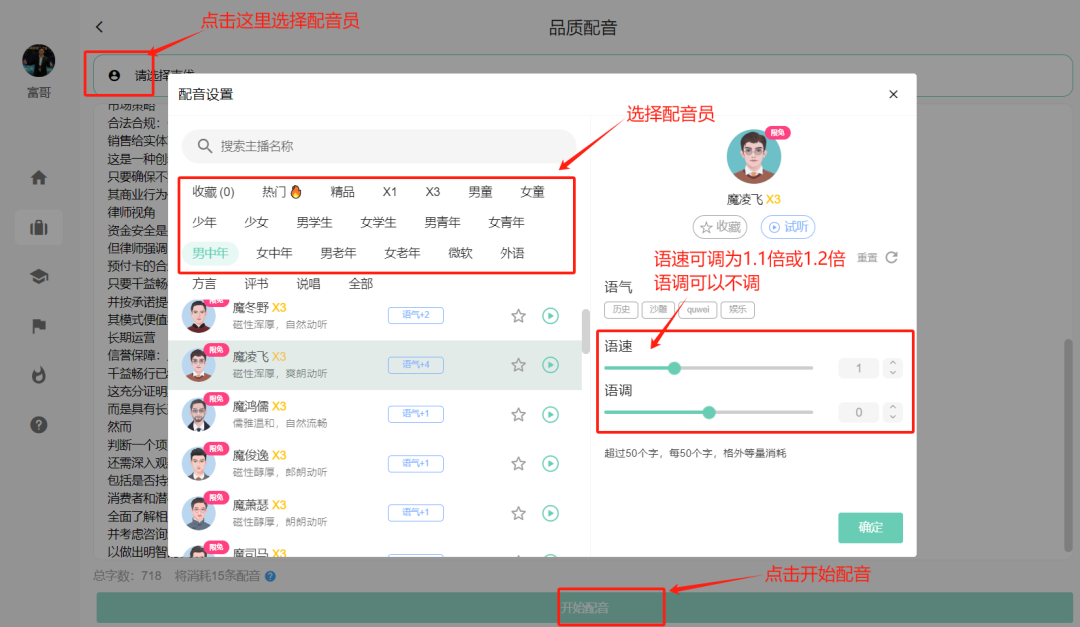Select the 收藏 (0) category

[213, 192]
